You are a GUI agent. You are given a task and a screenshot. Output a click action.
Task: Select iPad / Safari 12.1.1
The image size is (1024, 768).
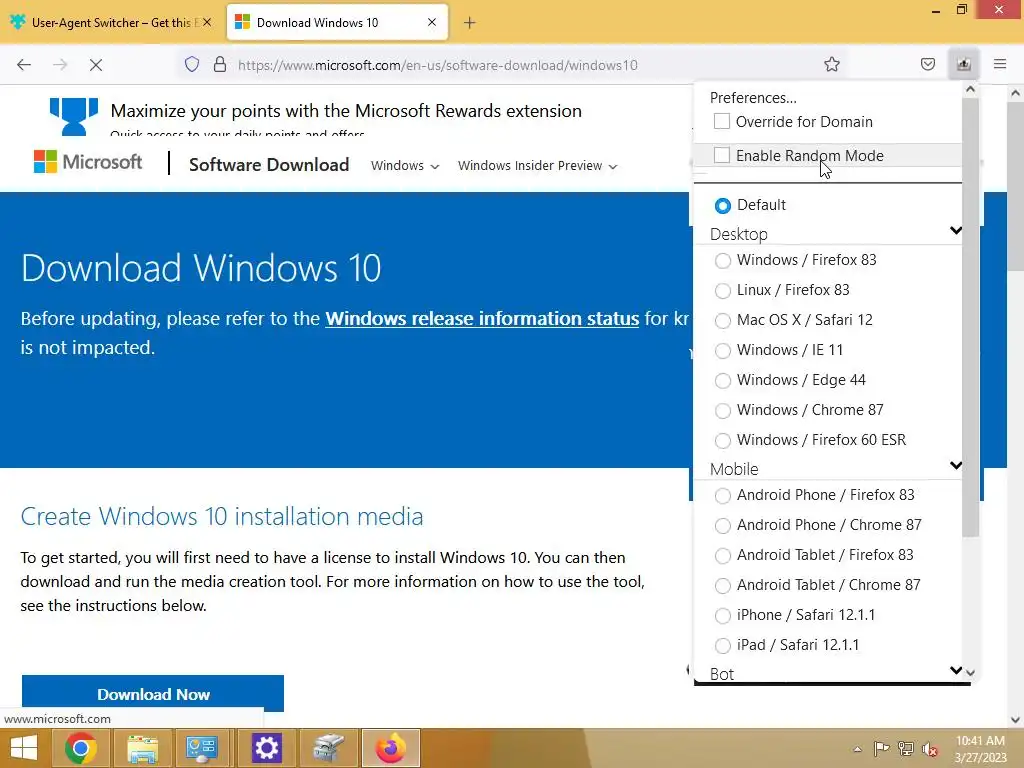[722, 646]
